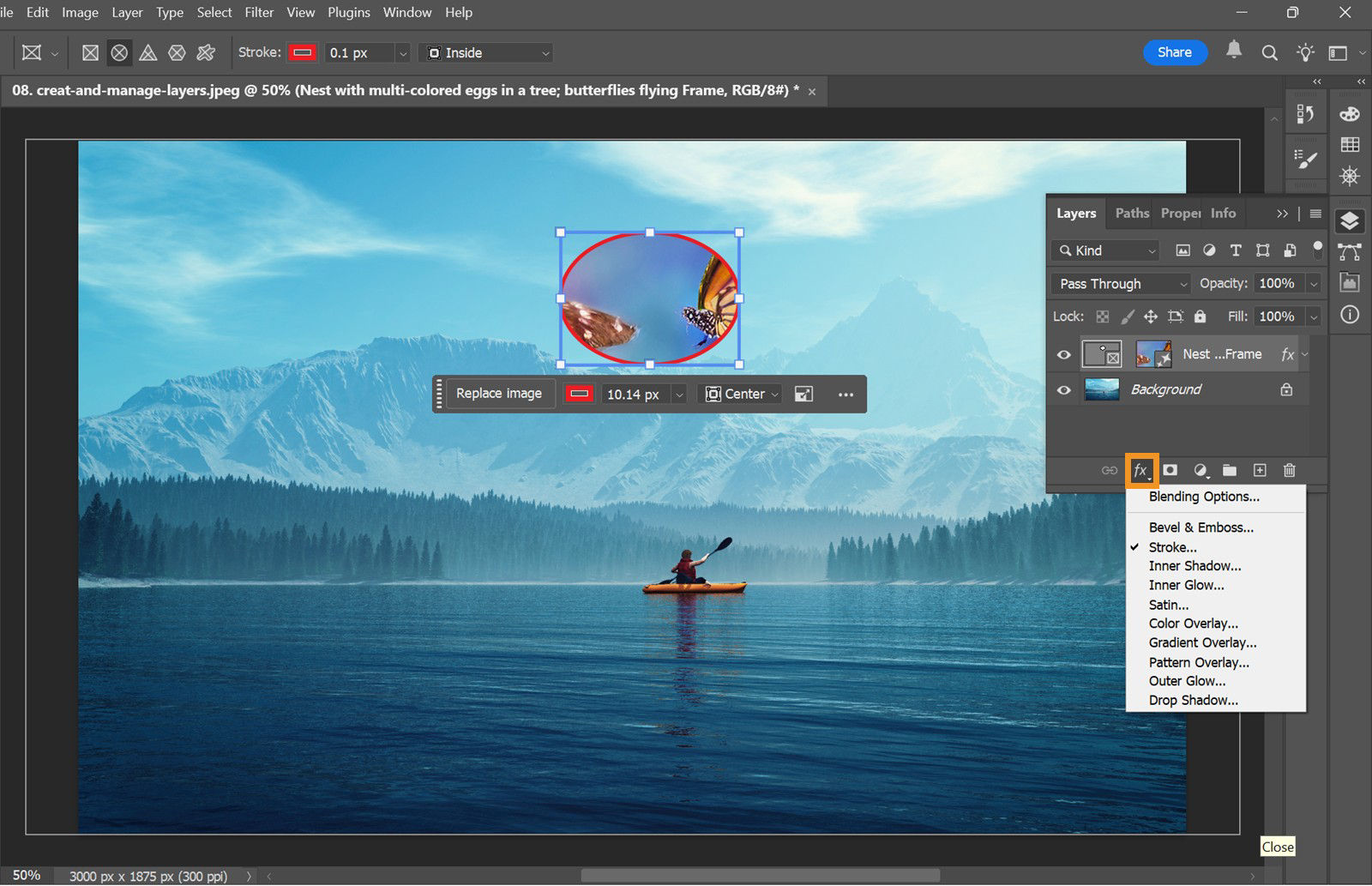Select the elliptical frame shape icon in options bar
This screenshot has height=886, width=1372.
pyautogui.click(x=119, y=52)
